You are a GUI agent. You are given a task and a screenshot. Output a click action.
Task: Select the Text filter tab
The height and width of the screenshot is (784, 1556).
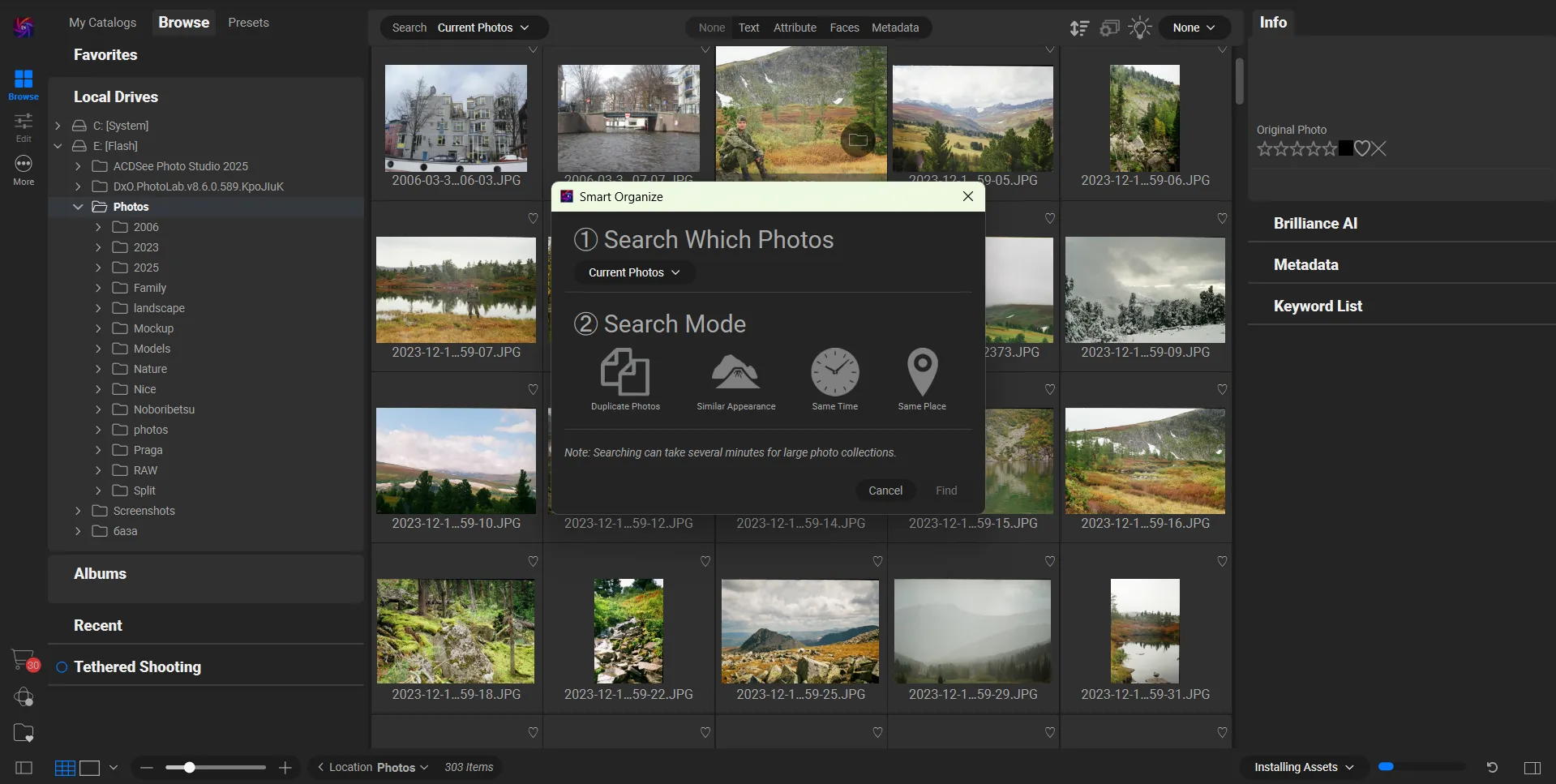coord(748,28)
